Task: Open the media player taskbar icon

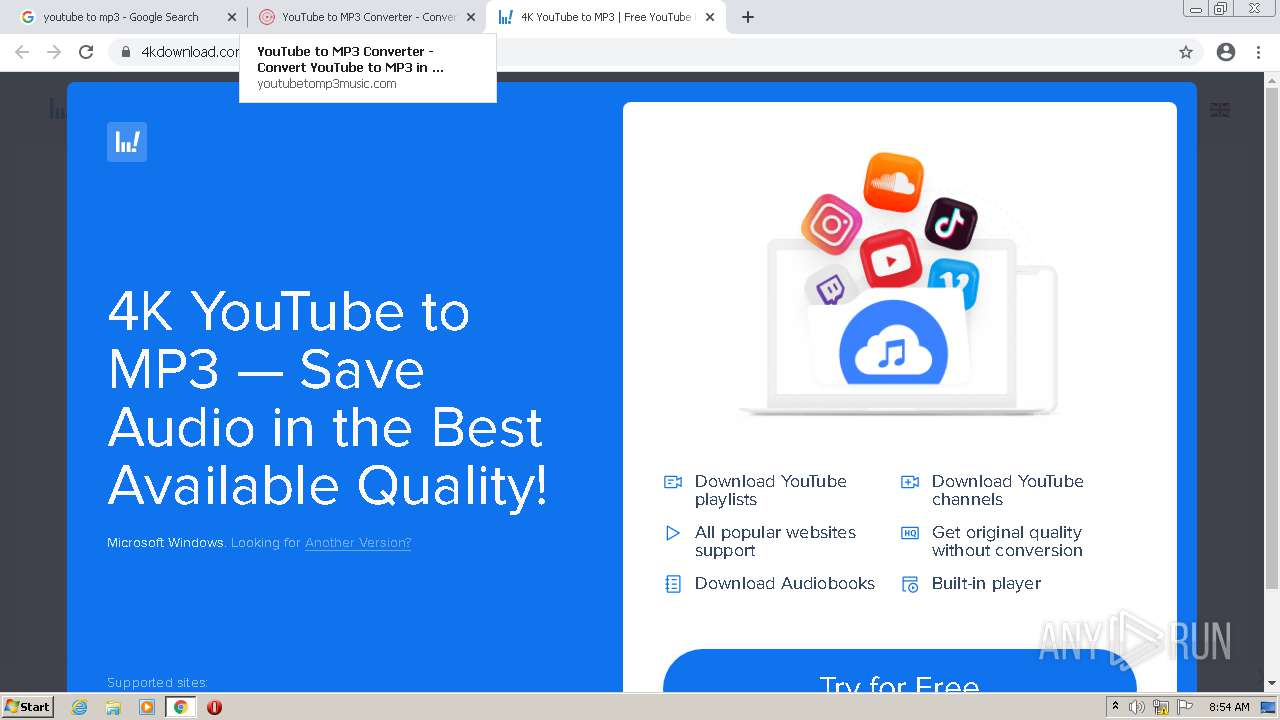Action: coord(147,707)
